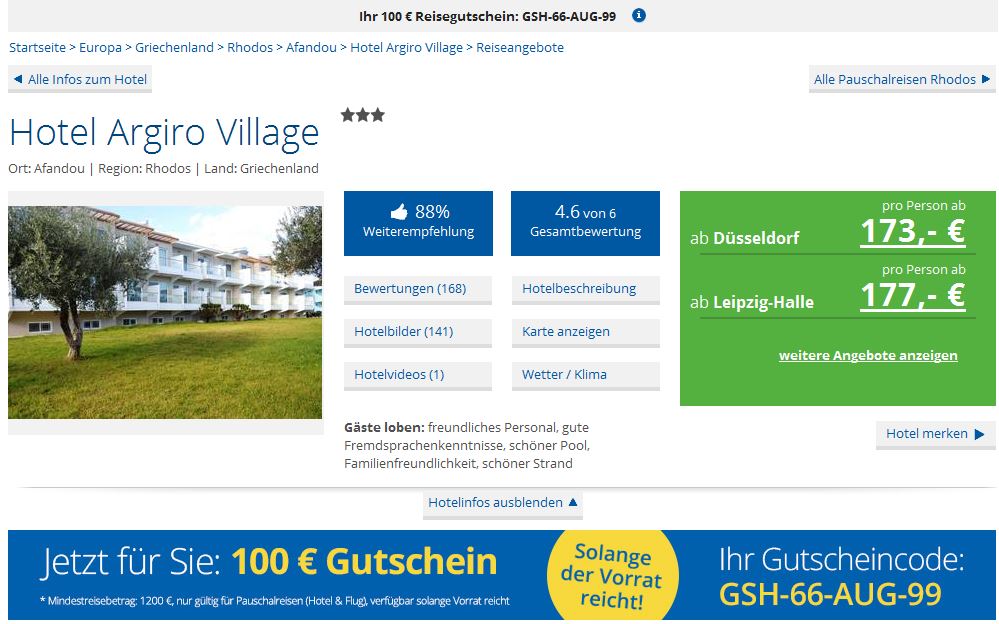Screen dimensions: 999x624
Task: Click the left arrow by Alle Infos zum Hotel
Action: (x=18, y=79)
